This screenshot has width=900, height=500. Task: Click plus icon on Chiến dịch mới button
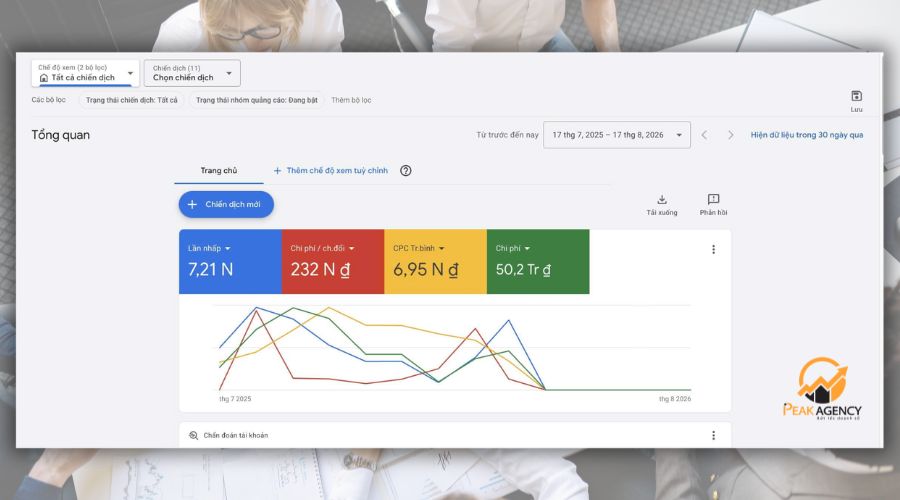click(x=192, y=204)
